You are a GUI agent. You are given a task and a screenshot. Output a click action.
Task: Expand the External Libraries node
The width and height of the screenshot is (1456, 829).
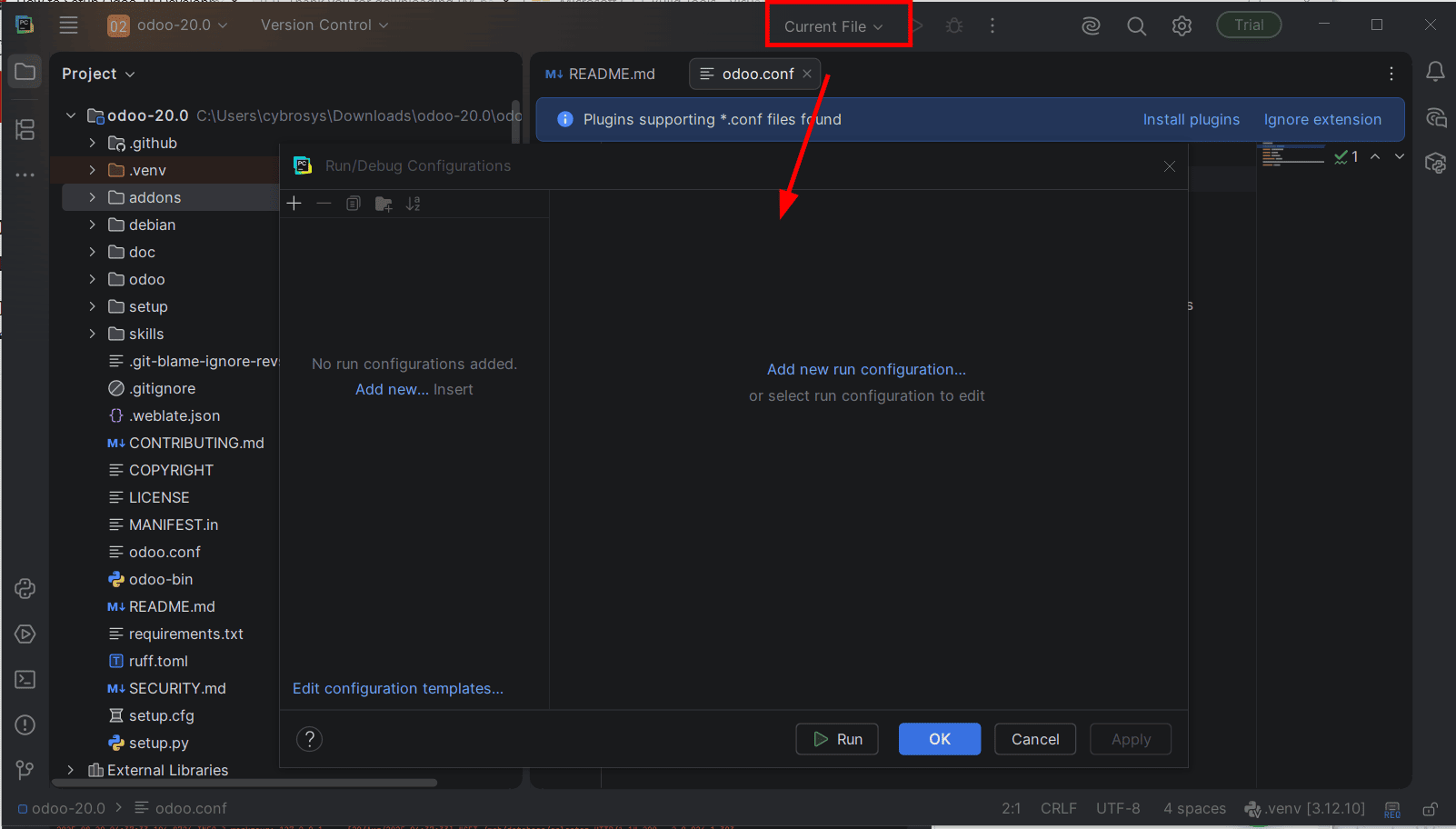71,770
